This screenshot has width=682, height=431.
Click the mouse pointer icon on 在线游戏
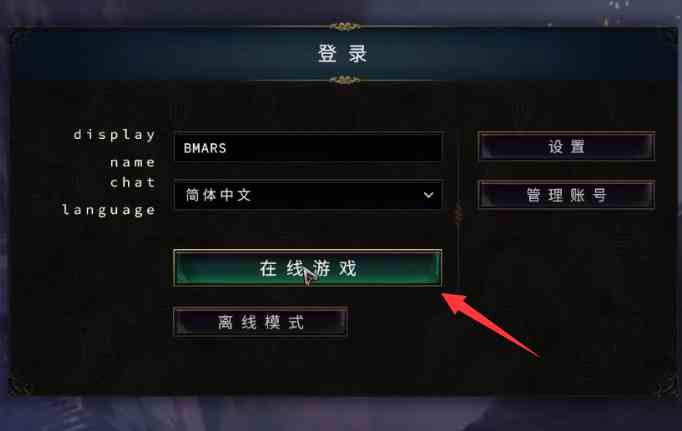coord(310,277)
